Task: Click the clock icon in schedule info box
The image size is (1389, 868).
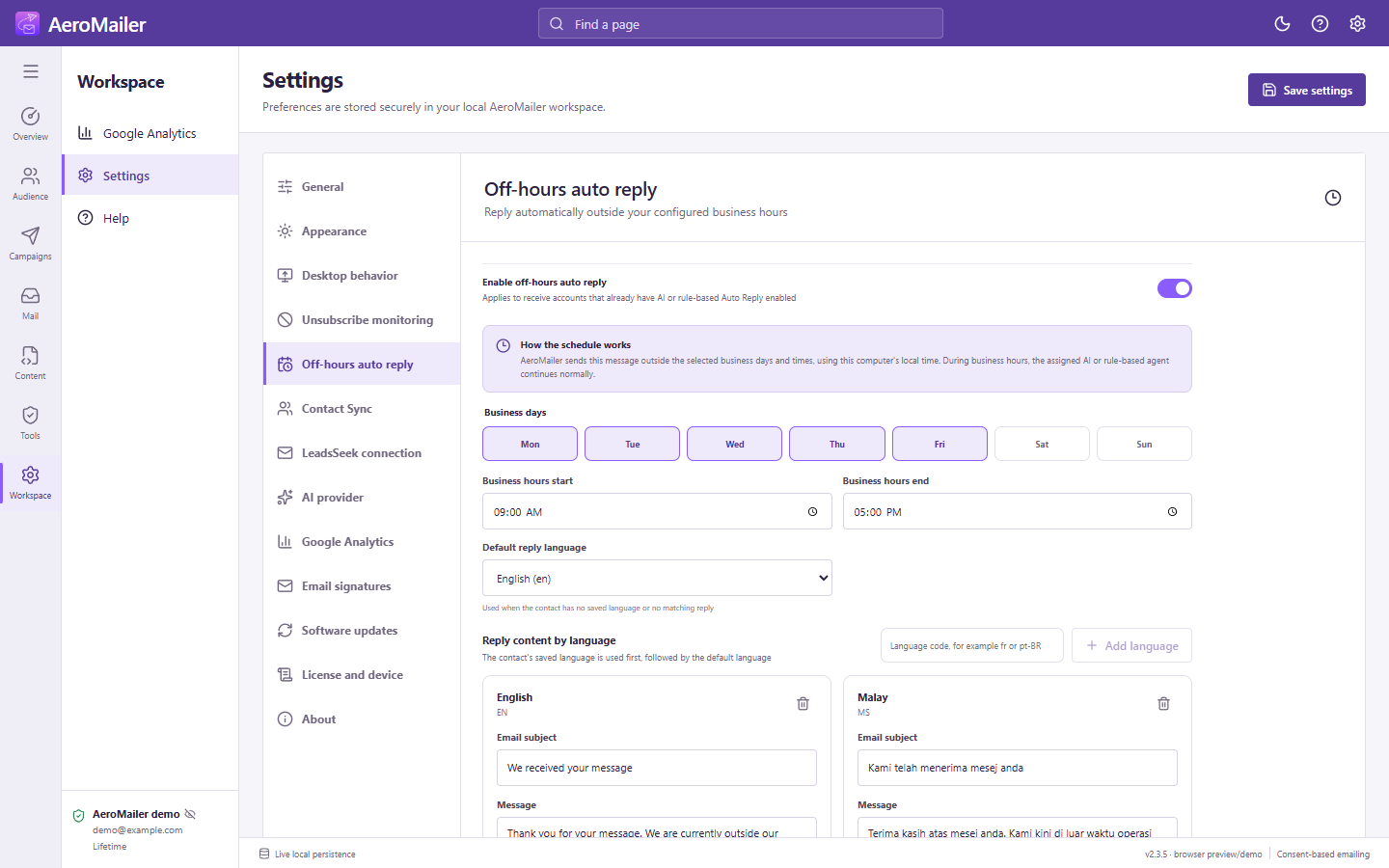Action: pyautogui.click(x=503, y=345)
